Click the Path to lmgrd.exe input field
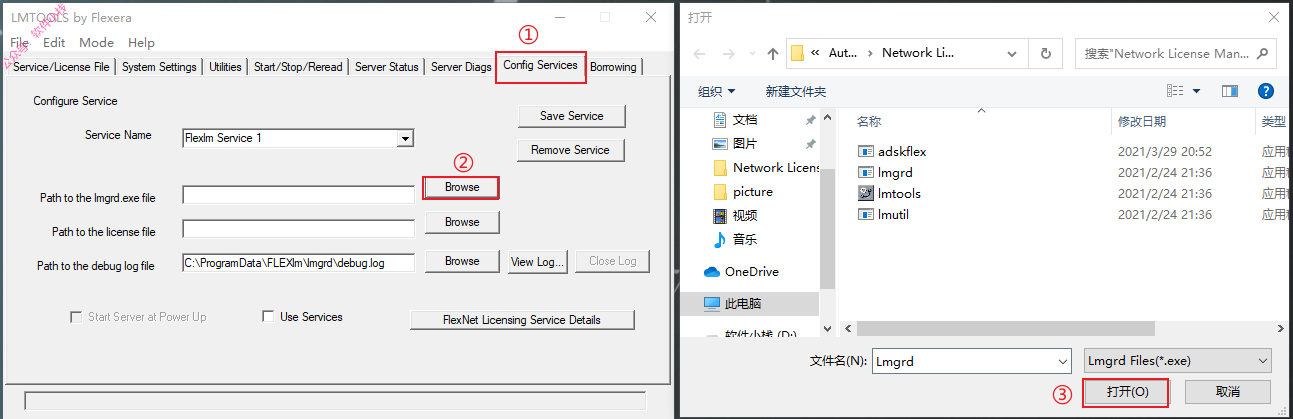Screen dimensions: 1293x419 click(x=298, y=195)
